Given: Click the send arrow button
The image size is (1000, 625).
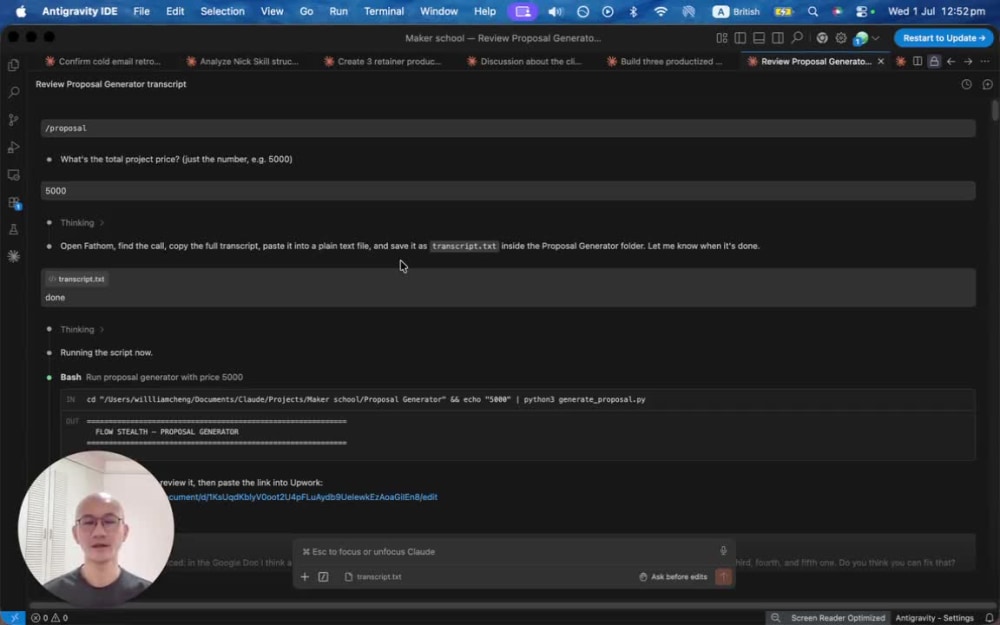Looking at the screenshot, I should point(723,577).
